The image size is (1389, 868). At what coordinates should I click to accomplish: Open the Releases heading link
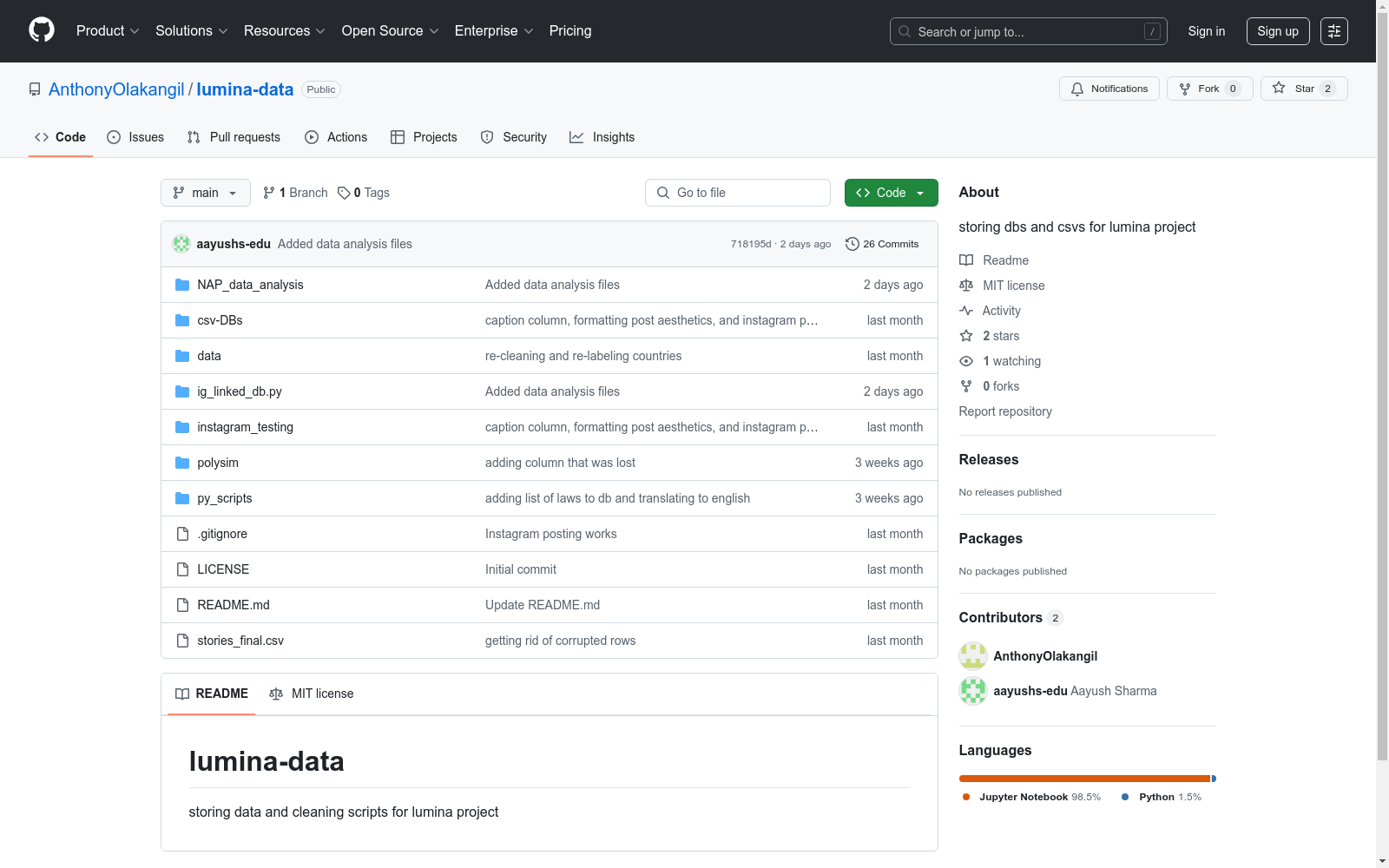(x=989, y=460)
